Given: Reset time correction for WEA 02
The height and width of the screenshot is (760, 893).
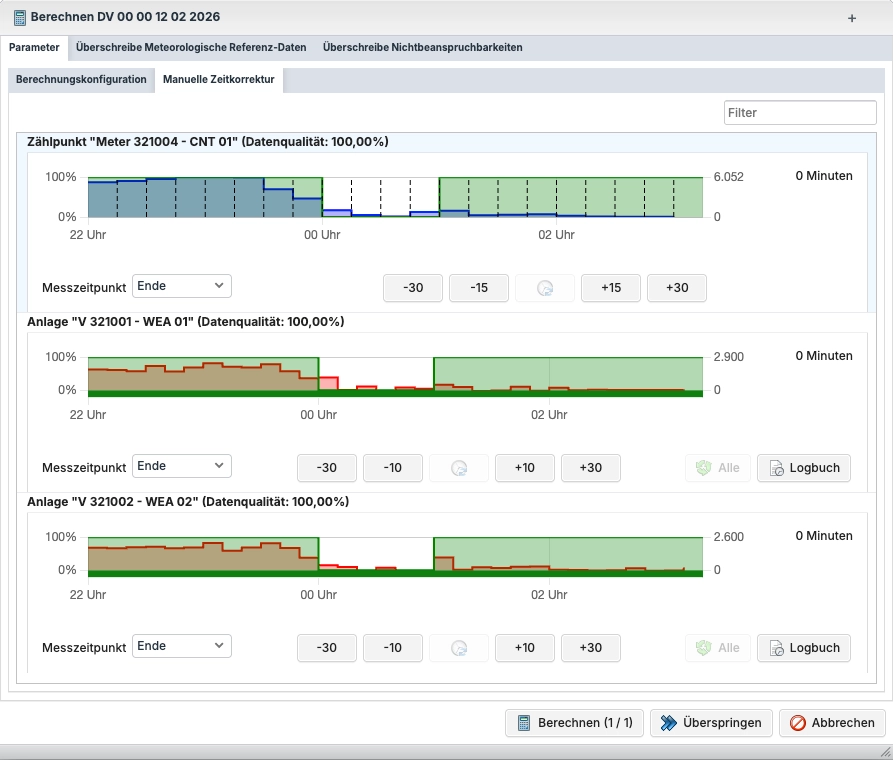Looking at the screenshot, I should click(459, 648).
